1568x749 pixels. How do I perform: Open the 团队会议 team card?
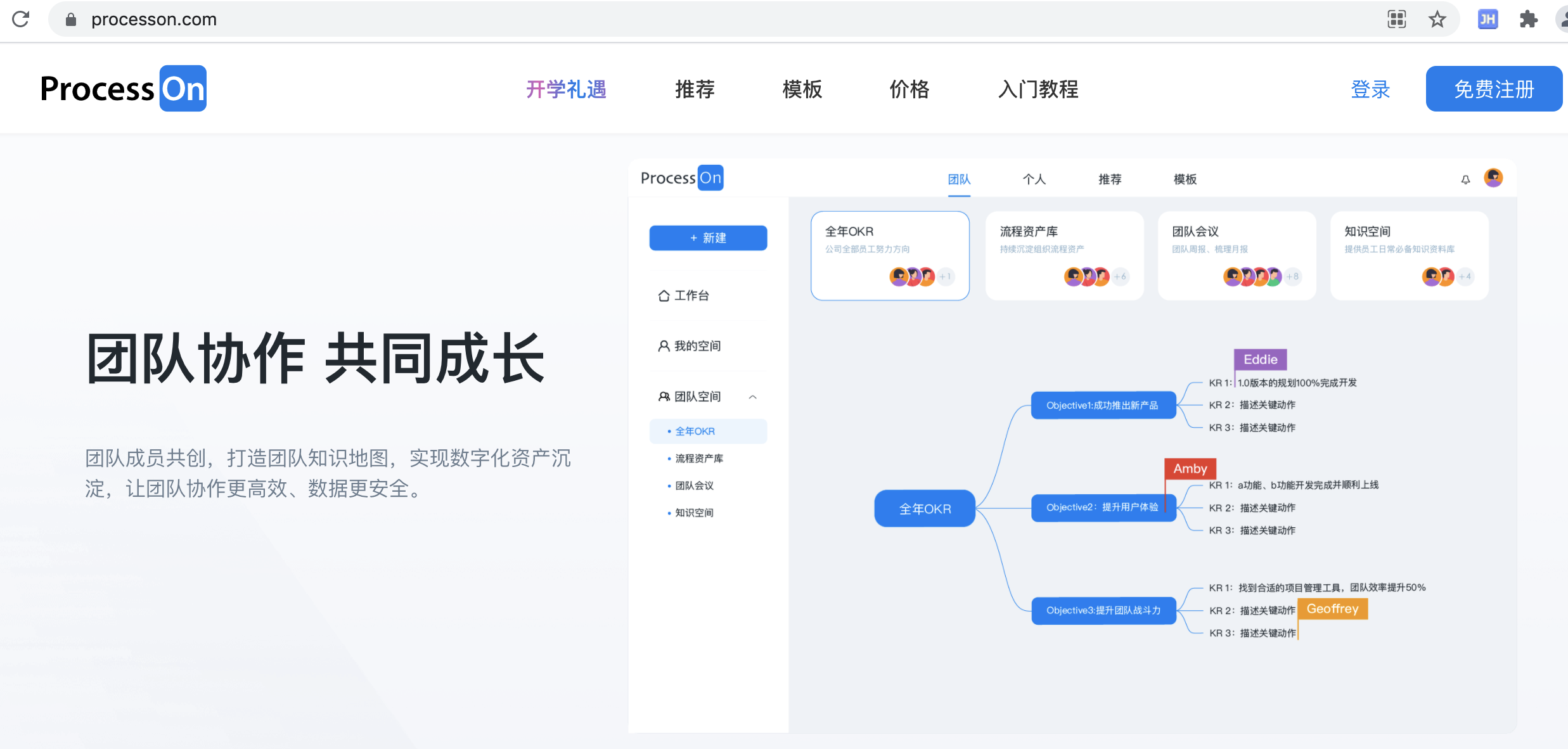[x=1237, y=255]
